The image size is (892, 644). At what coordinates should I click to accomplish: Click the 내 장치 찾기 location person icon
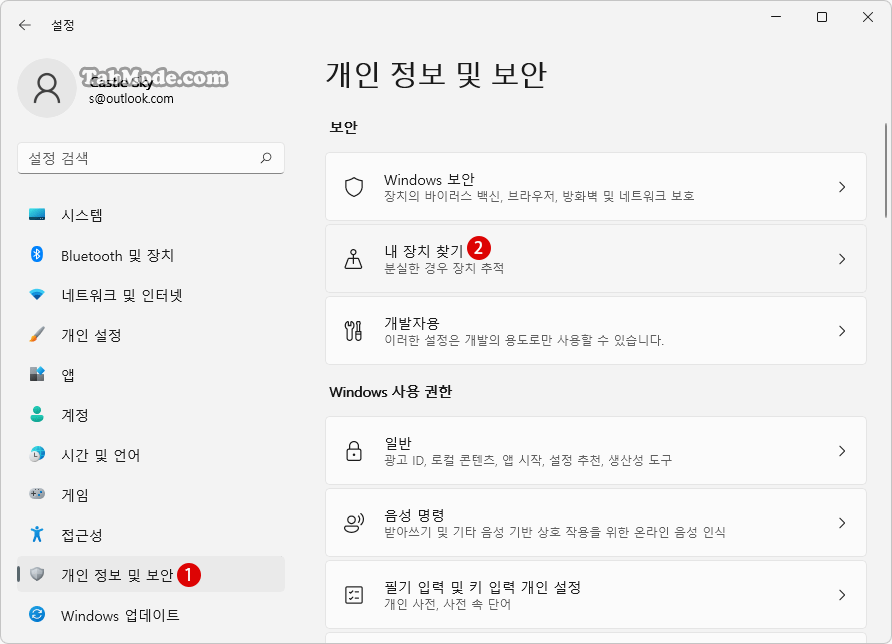[x=354, y=259]
